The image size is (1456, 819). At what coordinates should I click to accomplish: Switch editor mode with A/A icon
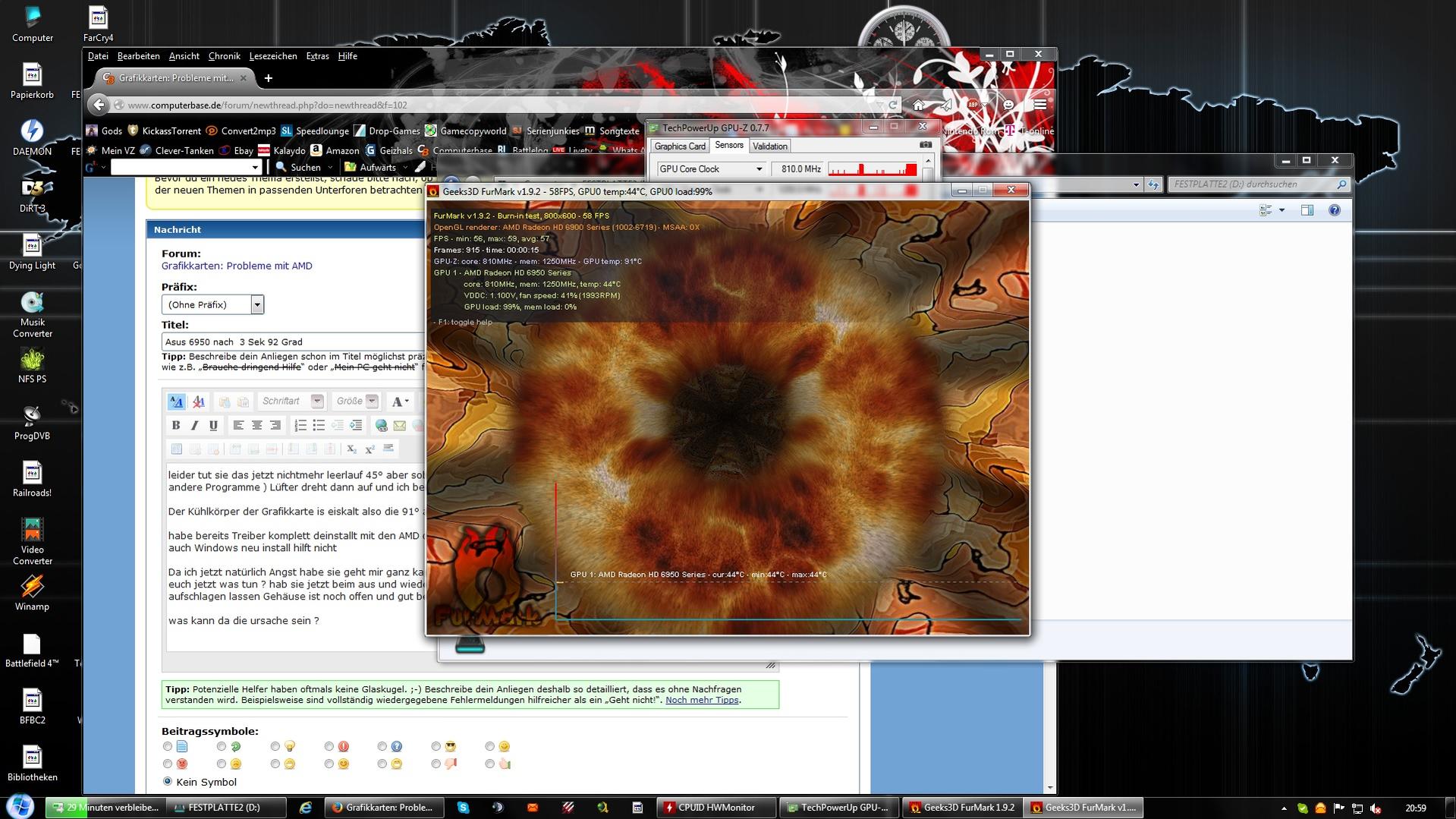click(x=176, y=402)
